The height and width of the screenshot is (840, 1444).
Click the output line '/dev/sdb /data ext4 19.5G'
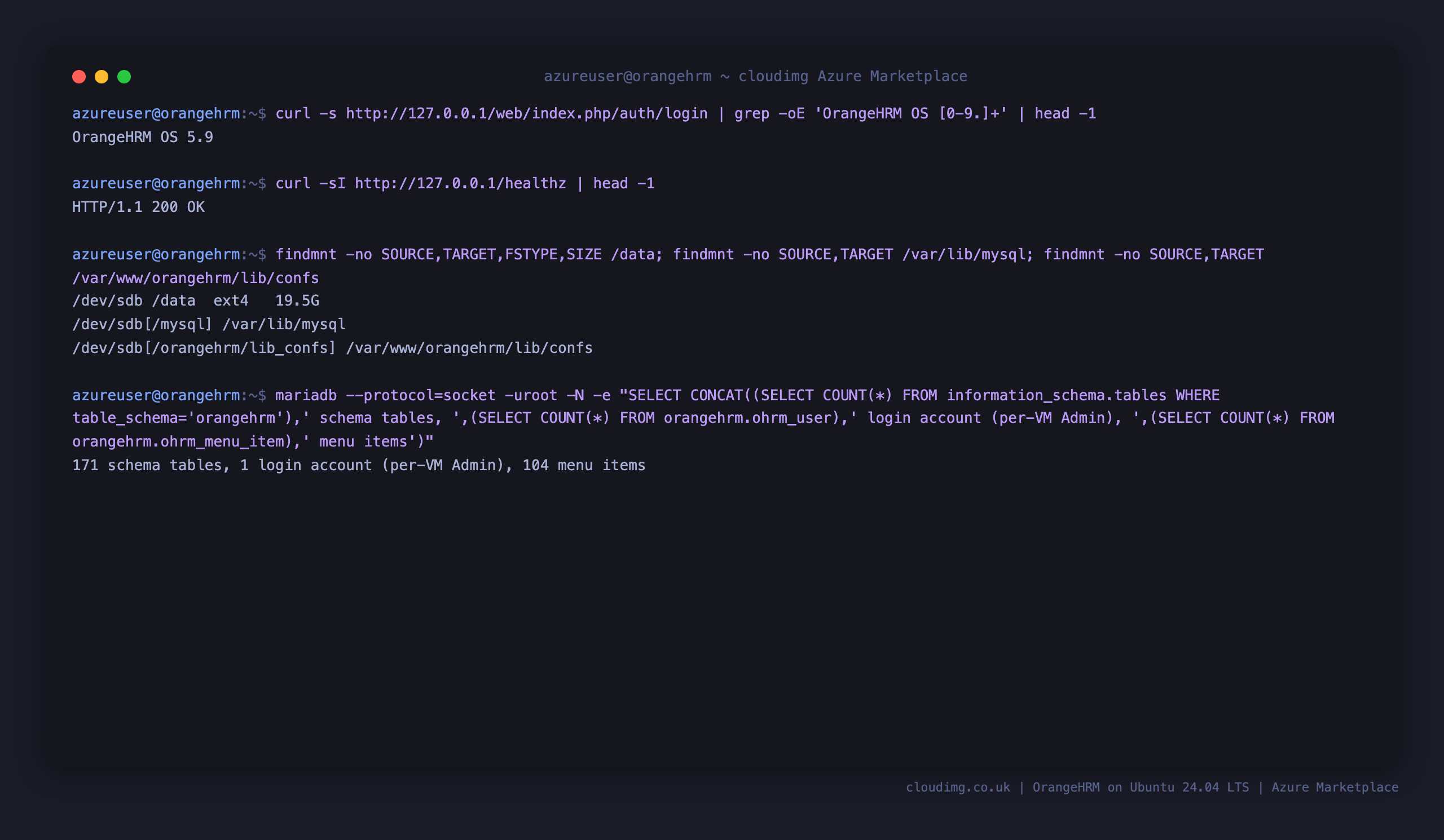[195, 301]
